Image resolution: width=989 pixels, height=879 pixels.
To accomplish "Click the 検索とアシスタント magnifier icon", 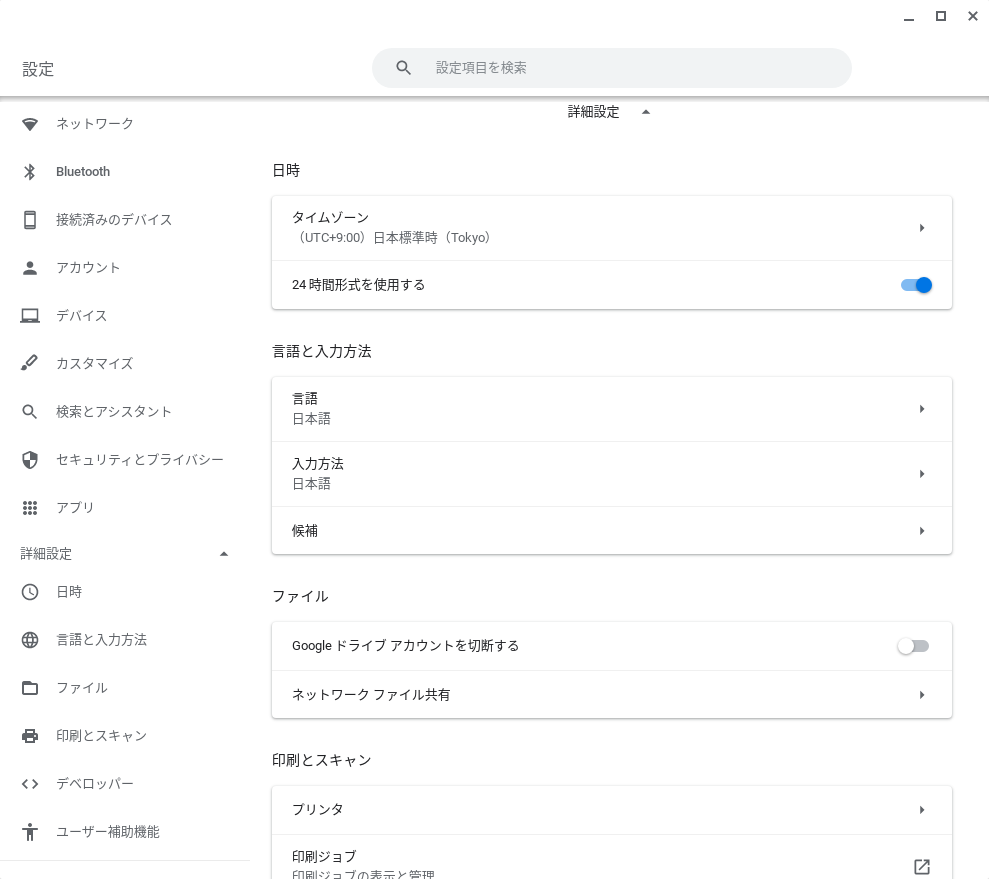I will pyautogui.click(x=30, y=412).
